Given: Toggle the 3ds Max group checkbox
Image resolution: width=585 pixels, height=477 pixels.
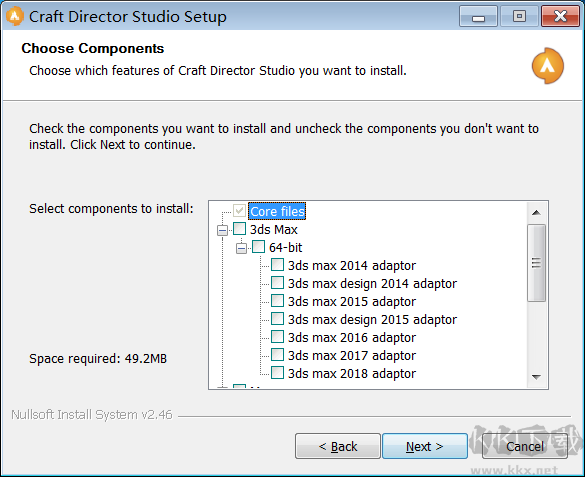Looking at the screenshot, I should click(240, 229).
